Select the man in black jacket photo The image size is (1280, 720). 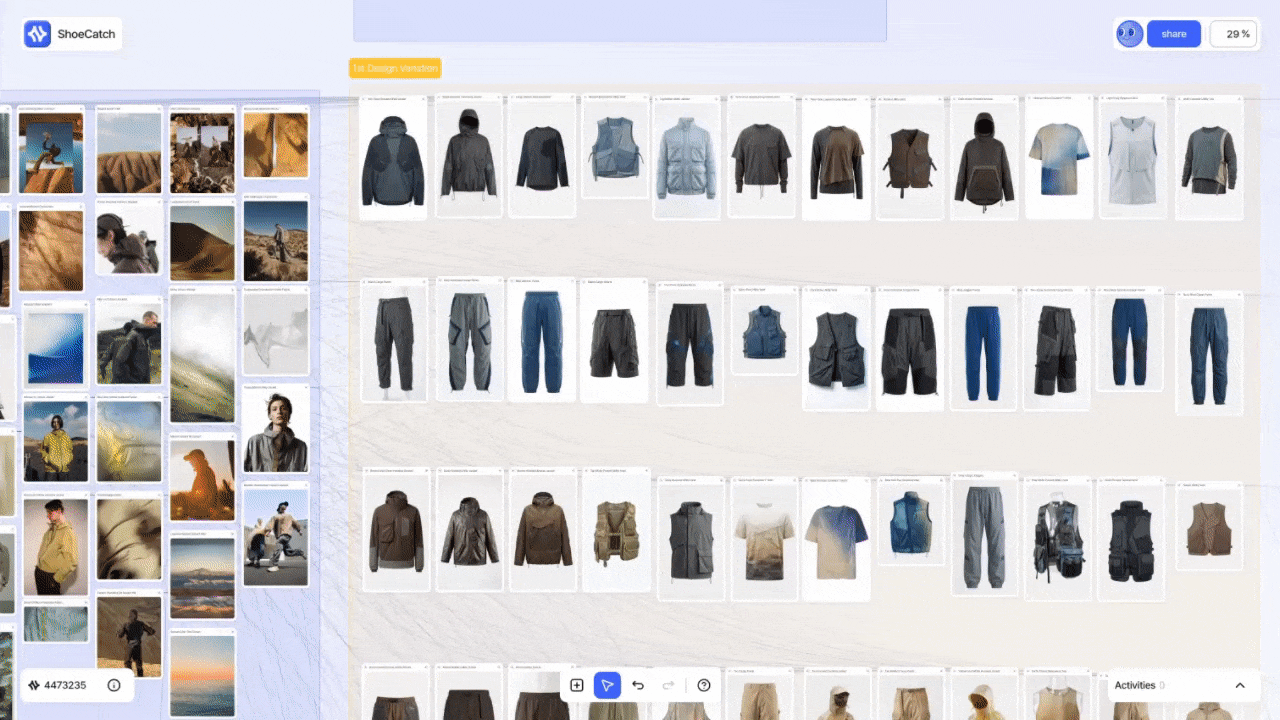[129, 342]
